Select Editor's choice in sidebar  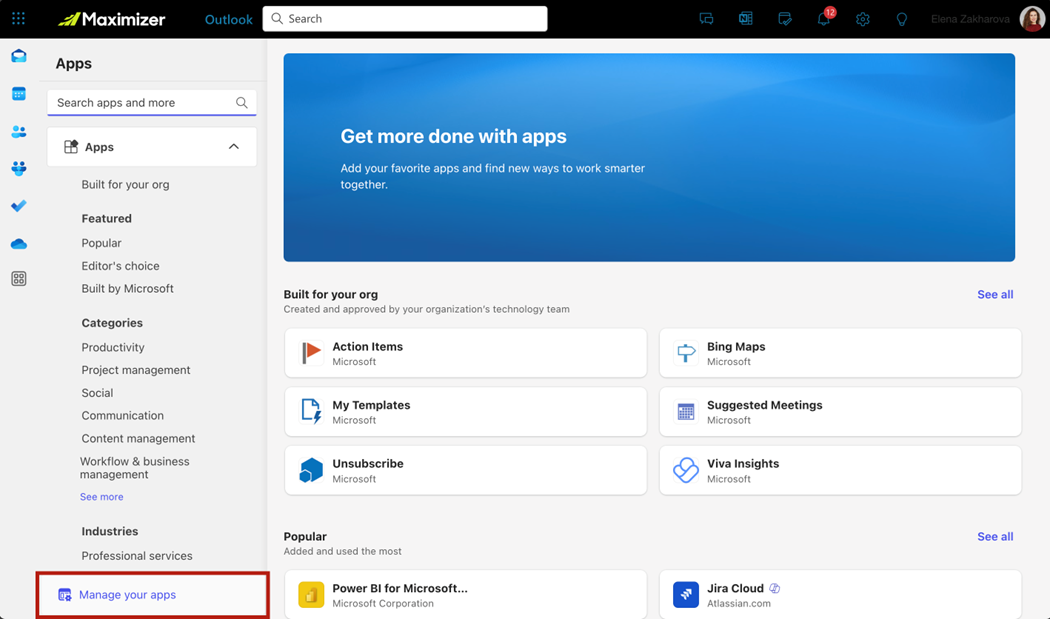(x=121, y=266)
